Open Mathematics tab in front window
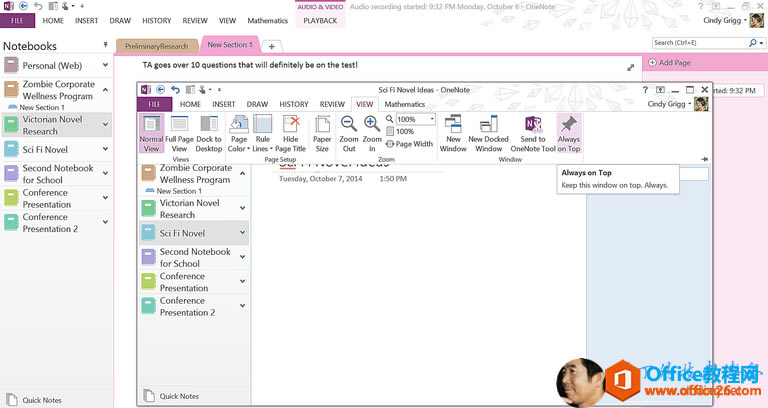This screenshot has height=408, width=768. point(405,104)
